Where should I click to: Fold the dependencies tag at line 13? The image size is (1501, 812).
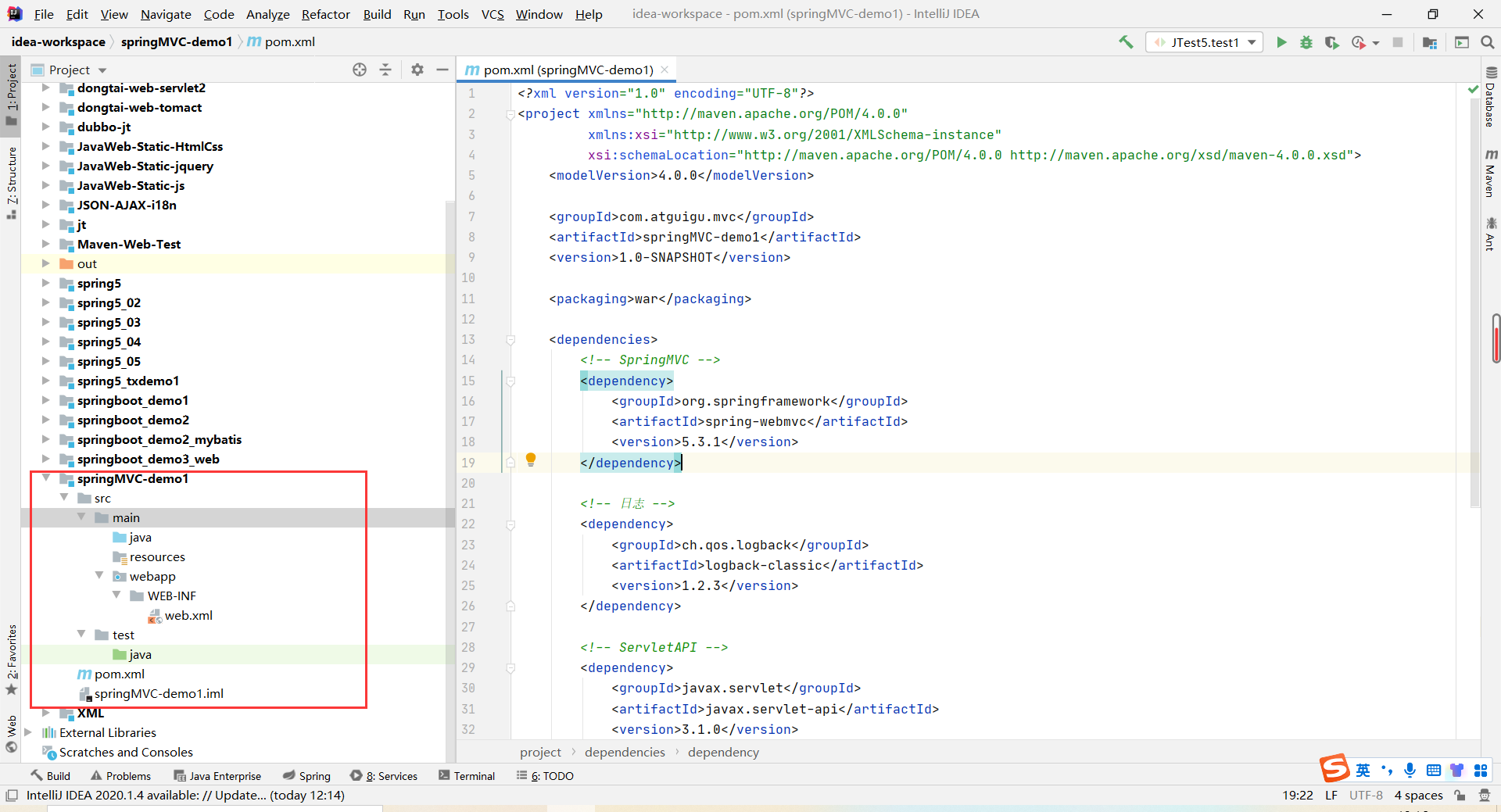coord(510,340)
